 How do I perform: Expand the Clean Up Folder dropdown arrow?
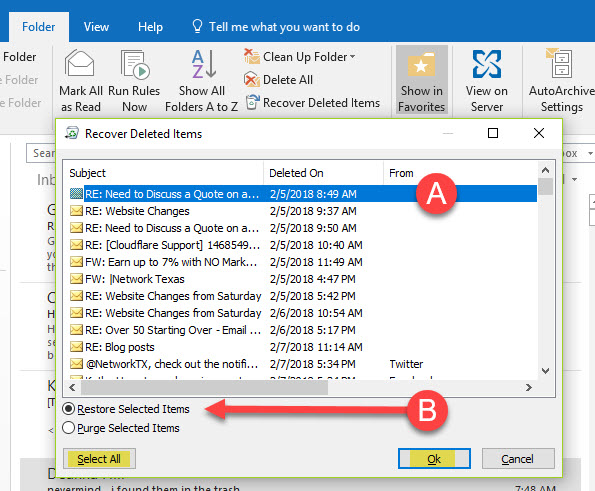(353, 57)
